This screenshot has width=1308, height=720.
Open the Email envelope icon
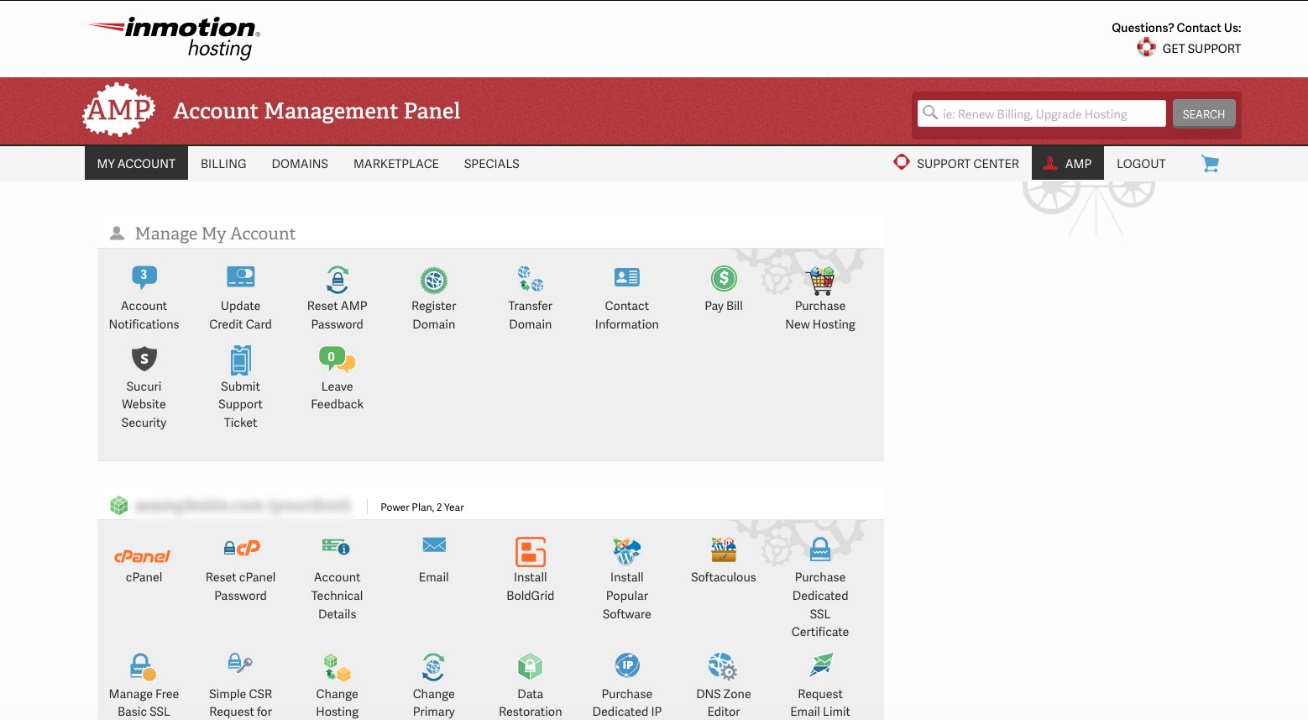[434, 545]
